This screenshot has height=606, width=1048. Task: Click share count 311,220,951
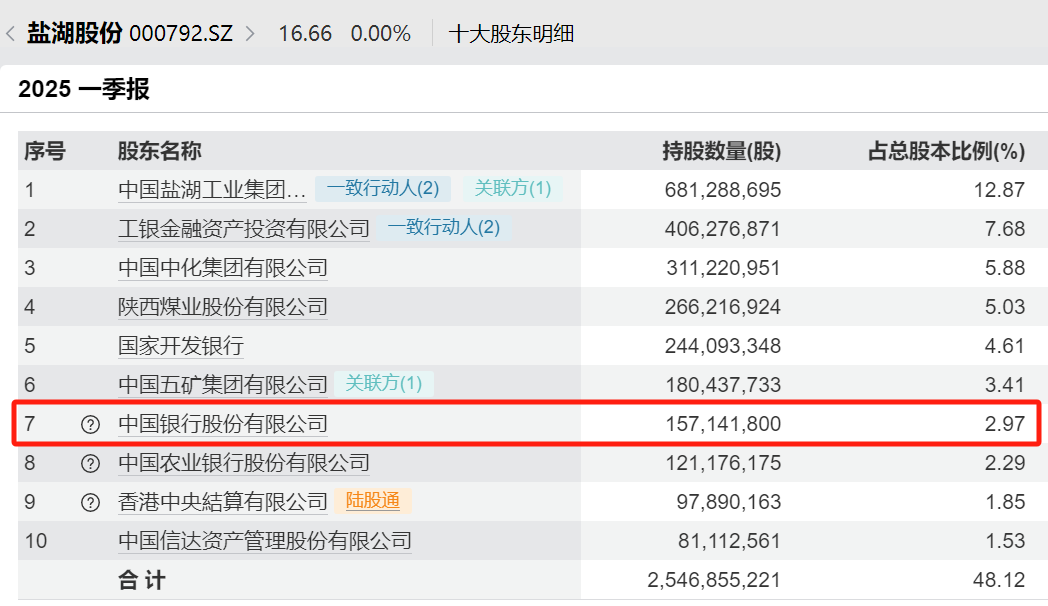(x=723, y=268)
